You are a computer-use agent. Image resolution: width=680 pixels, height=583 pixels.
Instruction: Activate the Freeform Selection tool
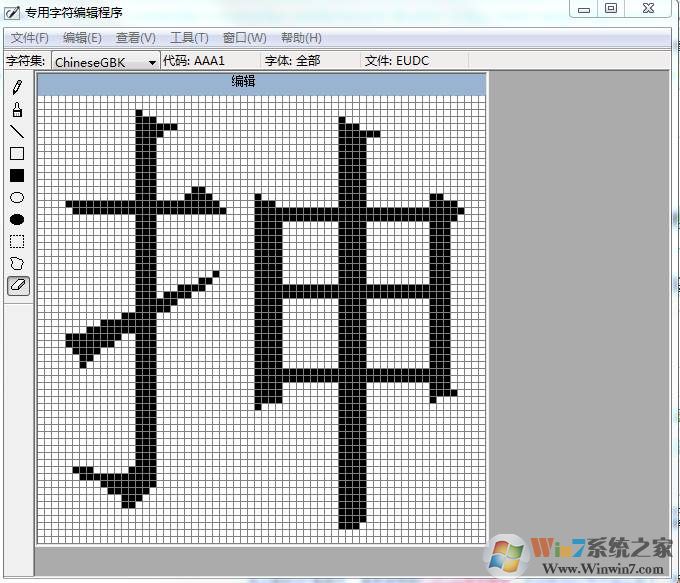click(x=17, y=264)
